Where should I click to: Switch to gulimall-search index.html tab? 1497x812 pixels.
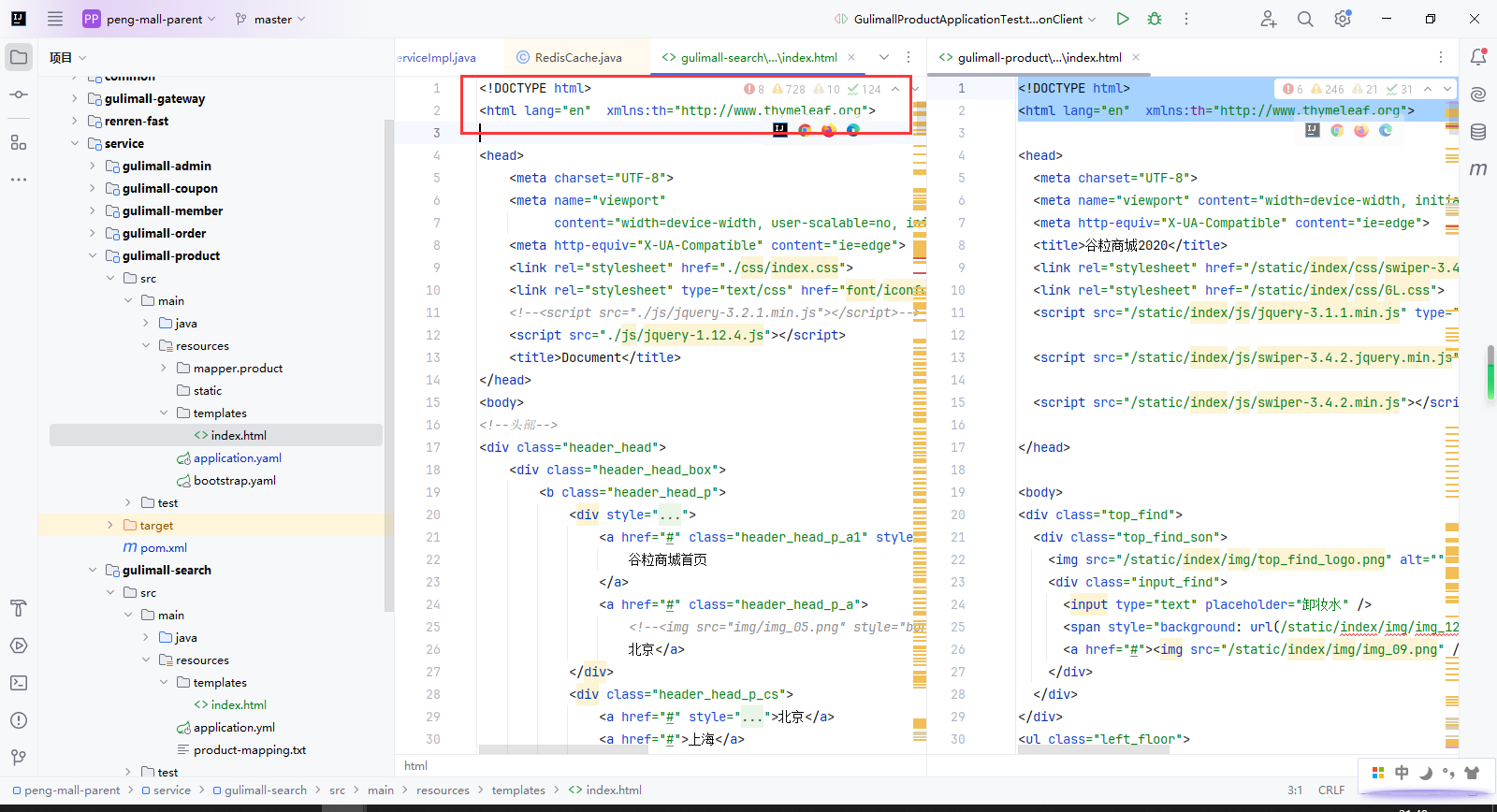pos(759,57)
